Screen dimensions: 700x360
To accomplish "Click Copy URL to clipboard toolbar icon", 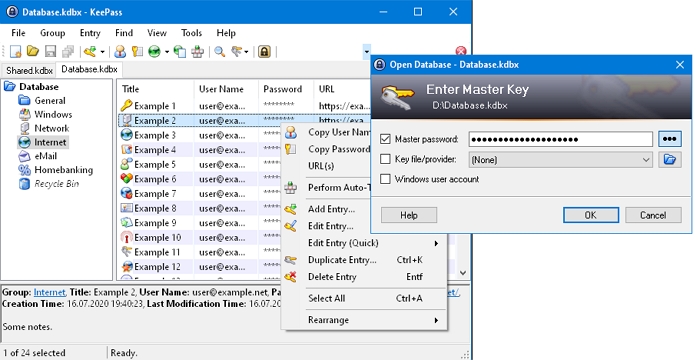I will 179,51.
